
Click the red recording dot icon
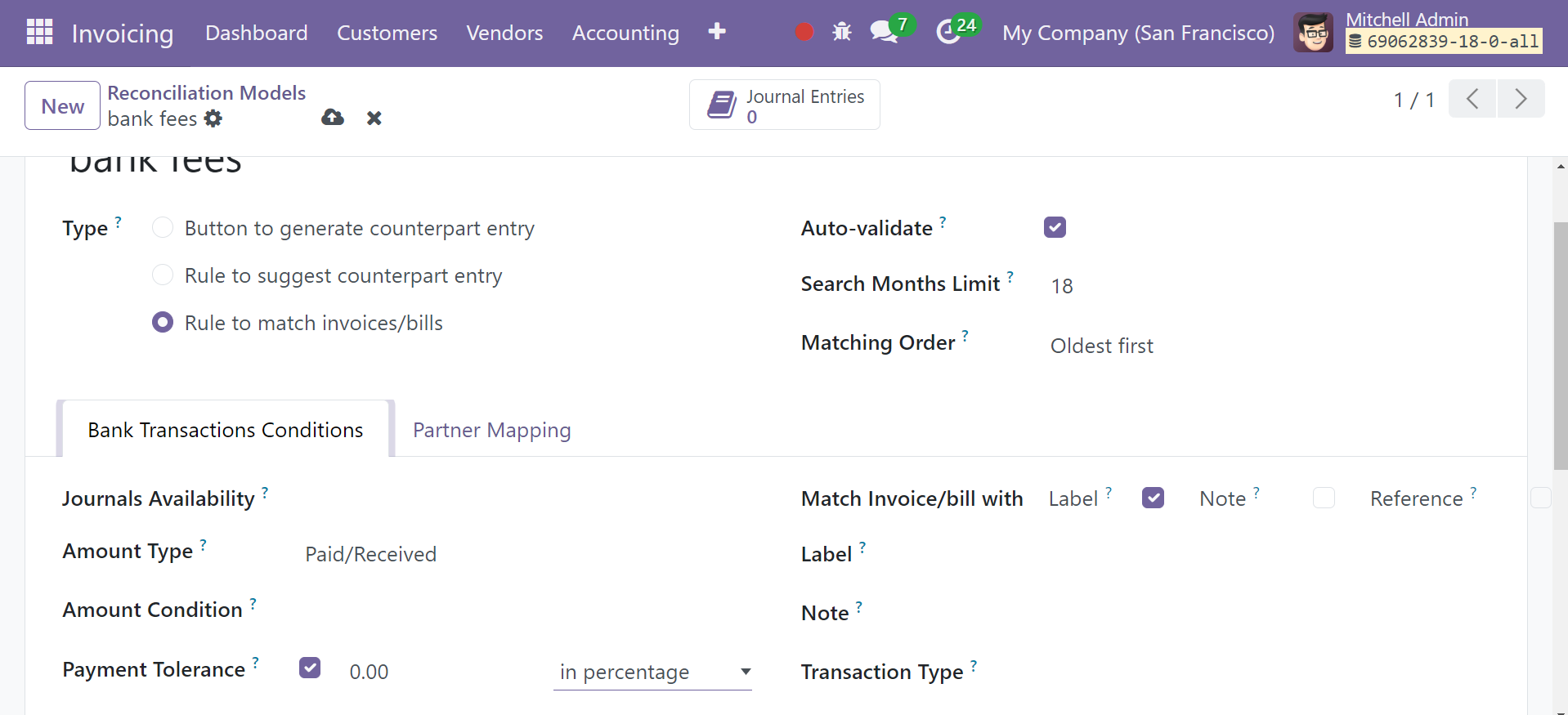click(x=804, y=32)
